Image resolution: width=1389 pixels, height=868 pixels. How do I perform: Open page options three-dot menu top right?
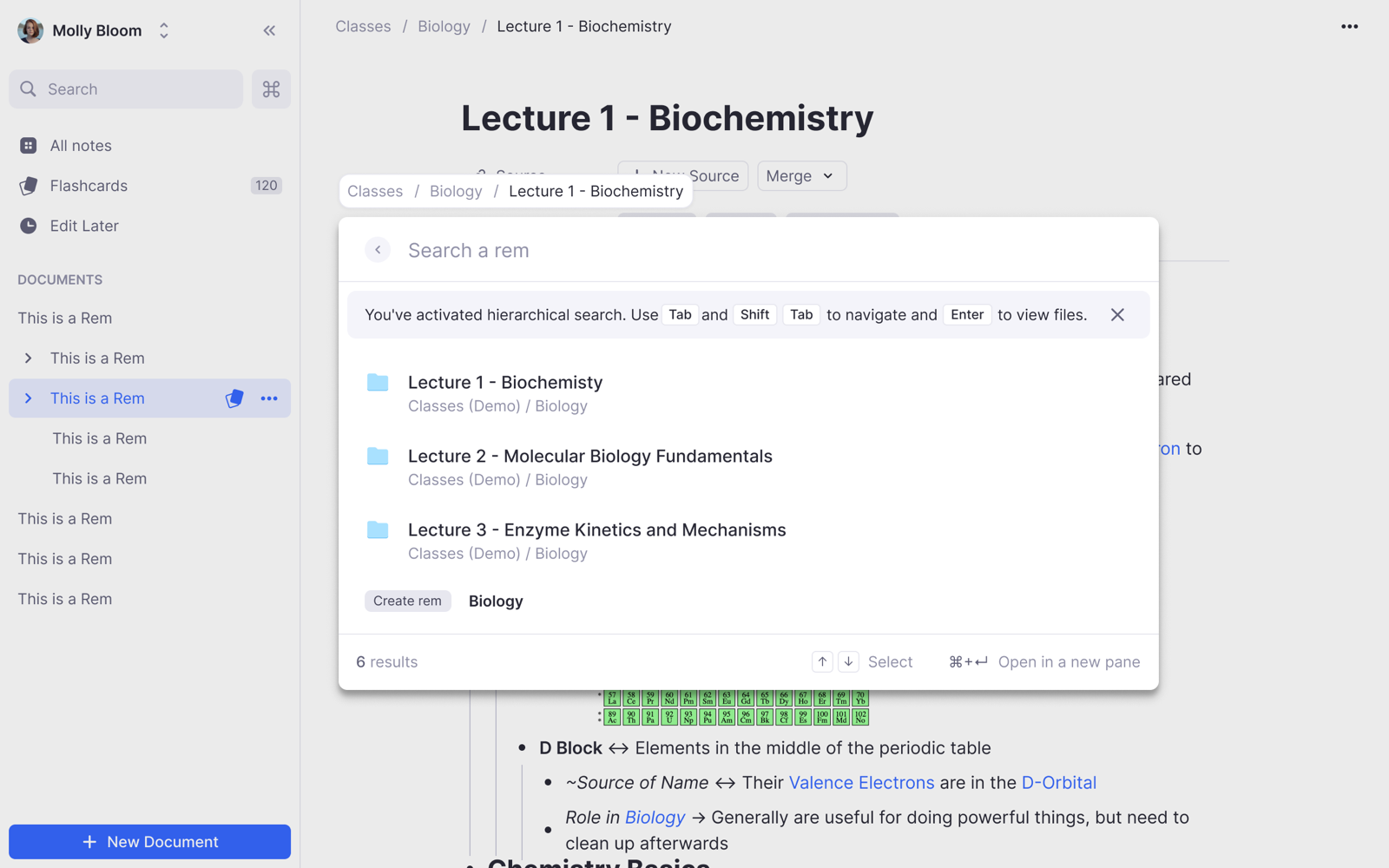[1349, 27]
